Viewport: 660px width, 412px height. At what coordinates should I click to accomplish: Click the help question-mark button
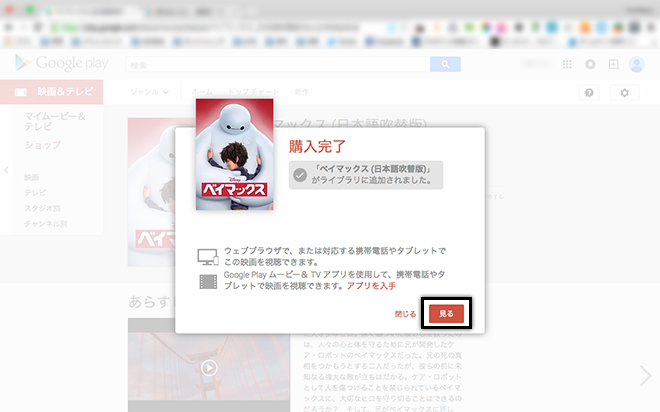tap(589, 92)
